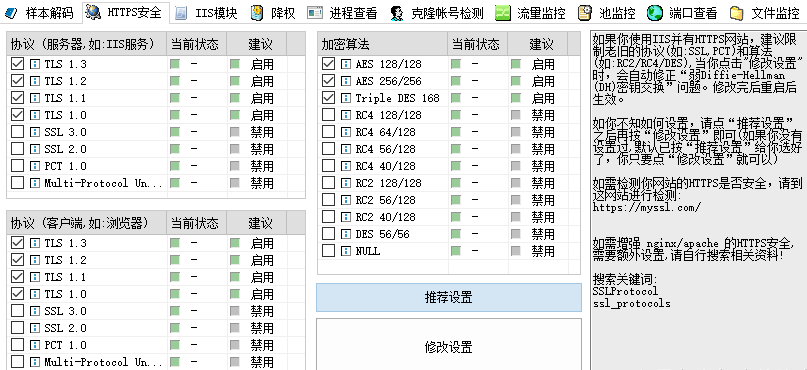Click the 修改设置 button
Screen dimensions: 807x370
coord(448,347)
